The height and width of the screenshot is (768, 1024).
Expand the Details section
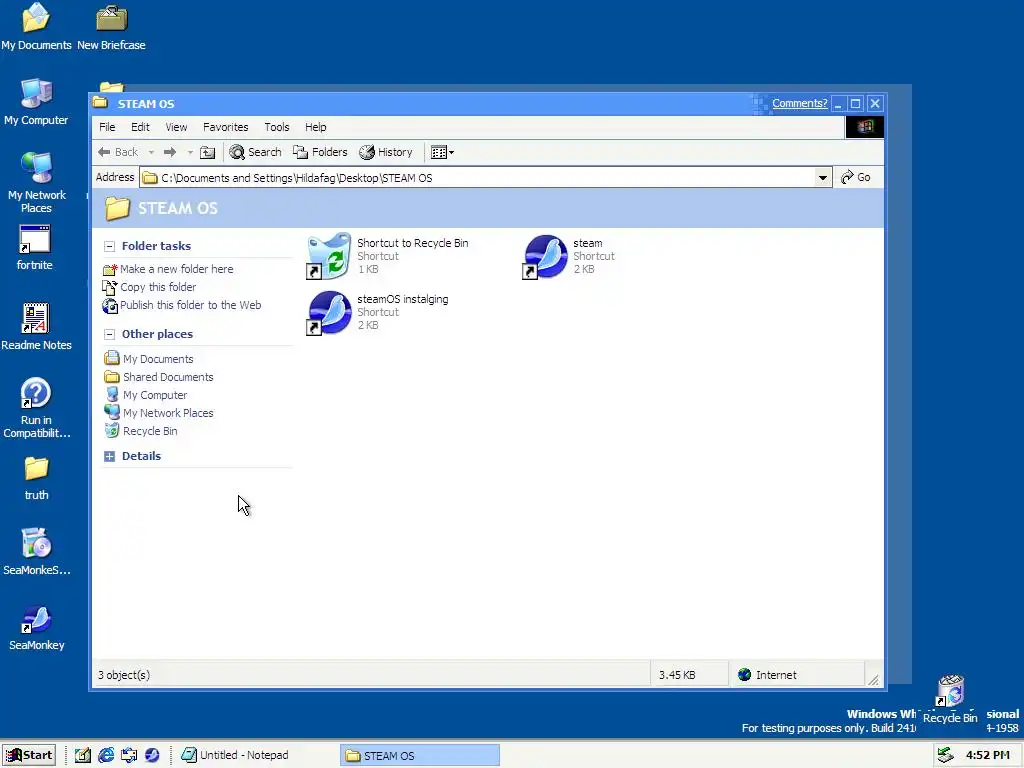tap(109, 456)
